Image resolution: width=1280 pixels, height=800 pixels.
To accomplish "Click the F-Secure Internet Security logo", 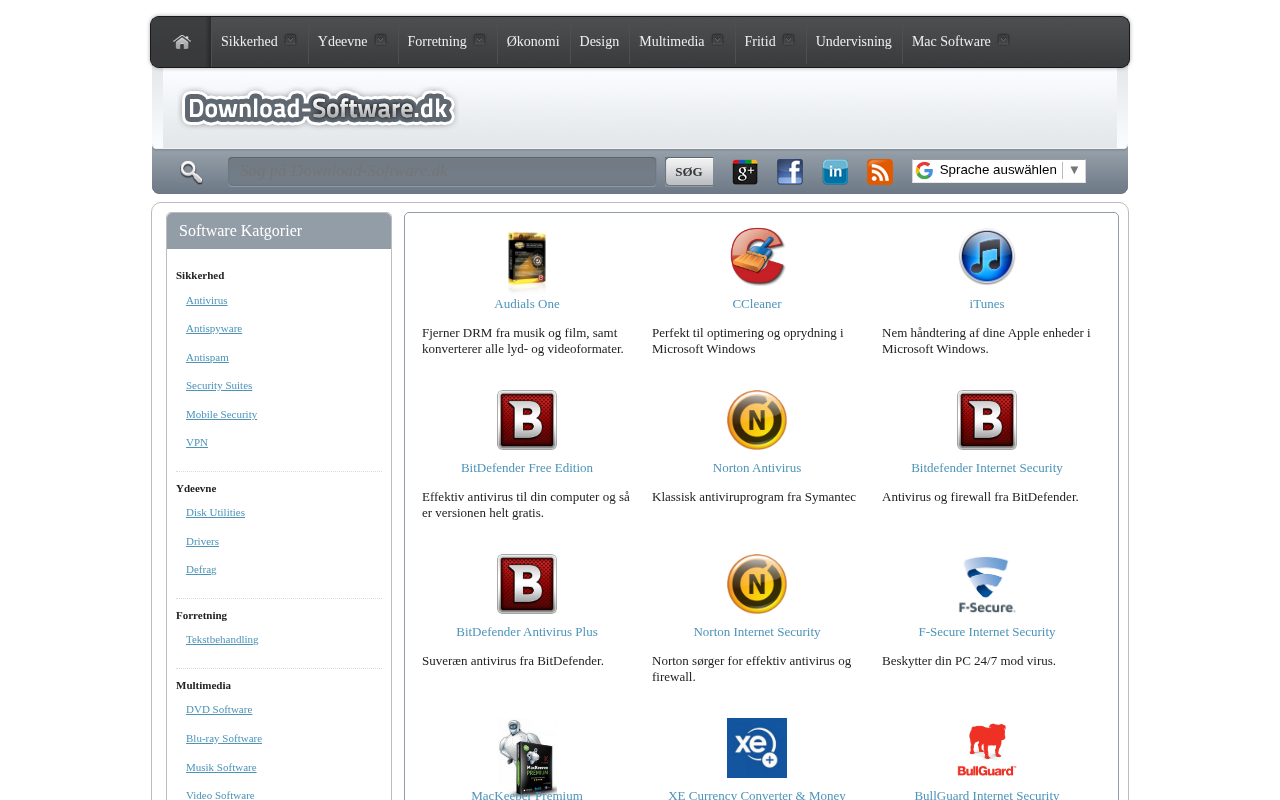I will coord(987,584).
